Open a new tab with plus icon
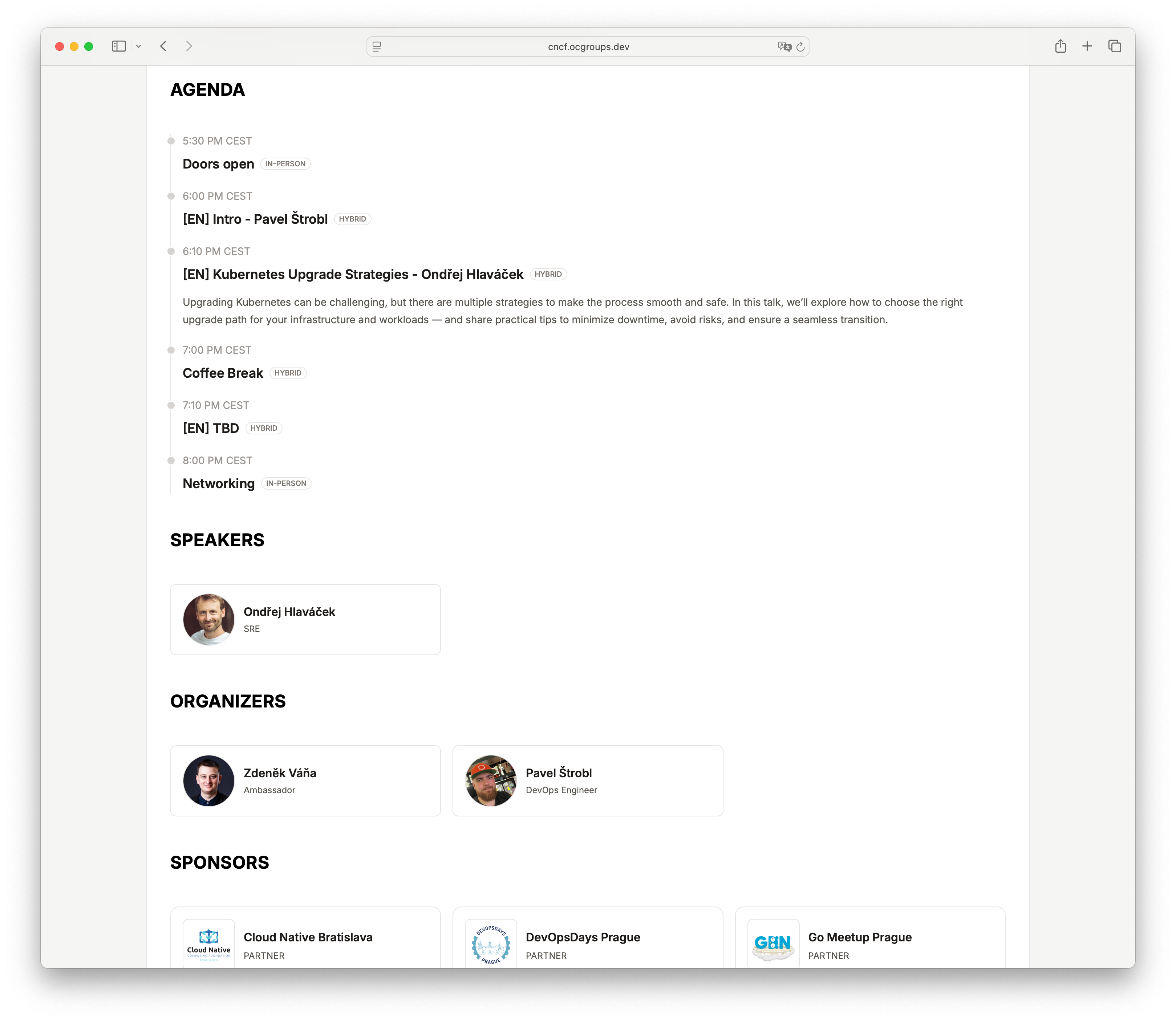 tap(1087, 46)
